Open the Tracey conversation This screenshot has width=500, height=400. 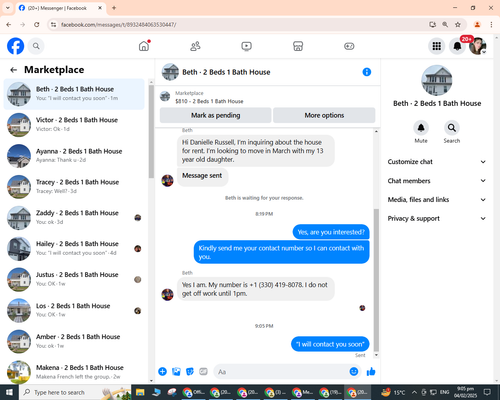[x=74, y=187]
